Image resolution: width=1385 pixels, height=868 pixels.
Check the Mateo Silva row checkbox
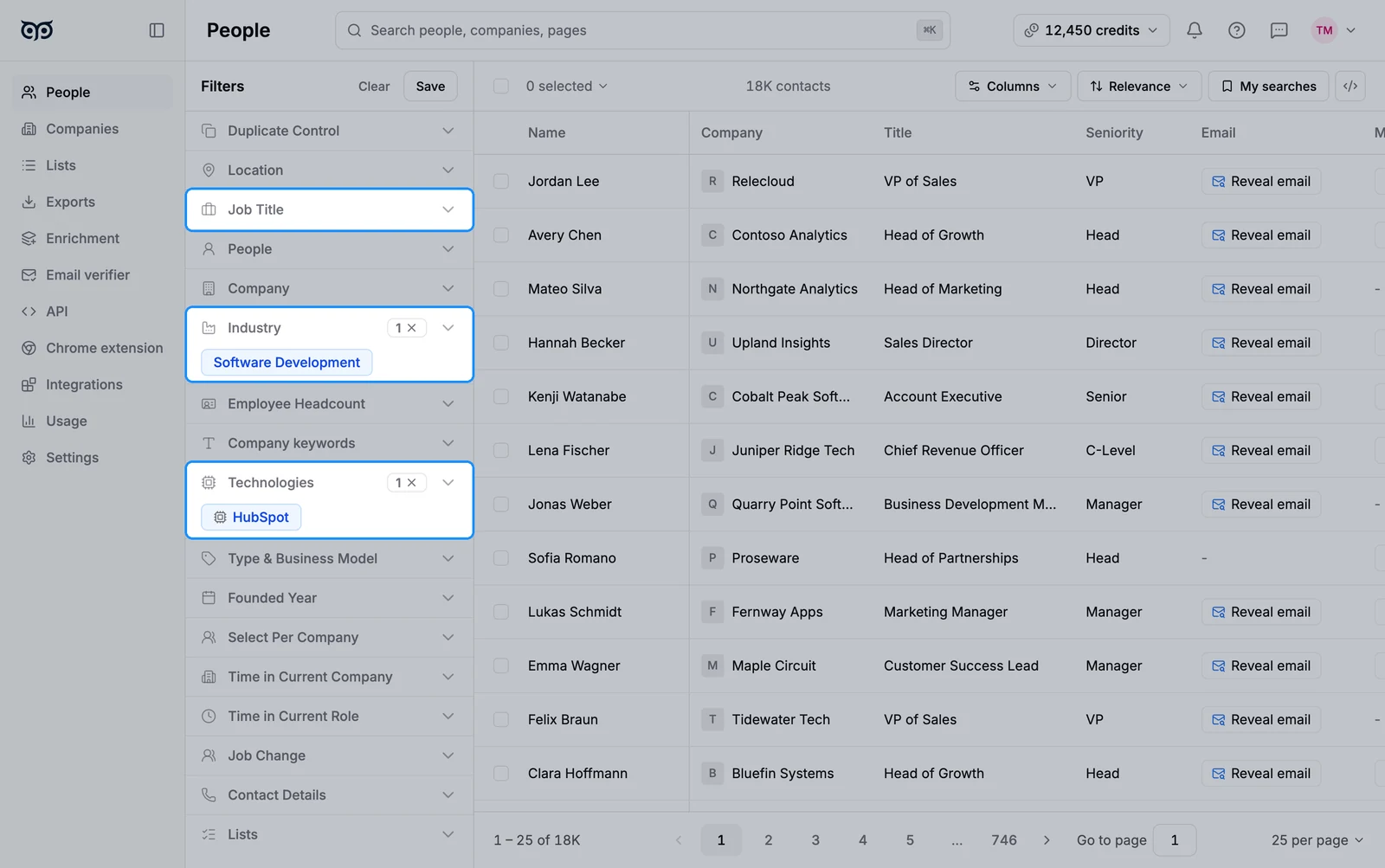[x=501, y=289]
